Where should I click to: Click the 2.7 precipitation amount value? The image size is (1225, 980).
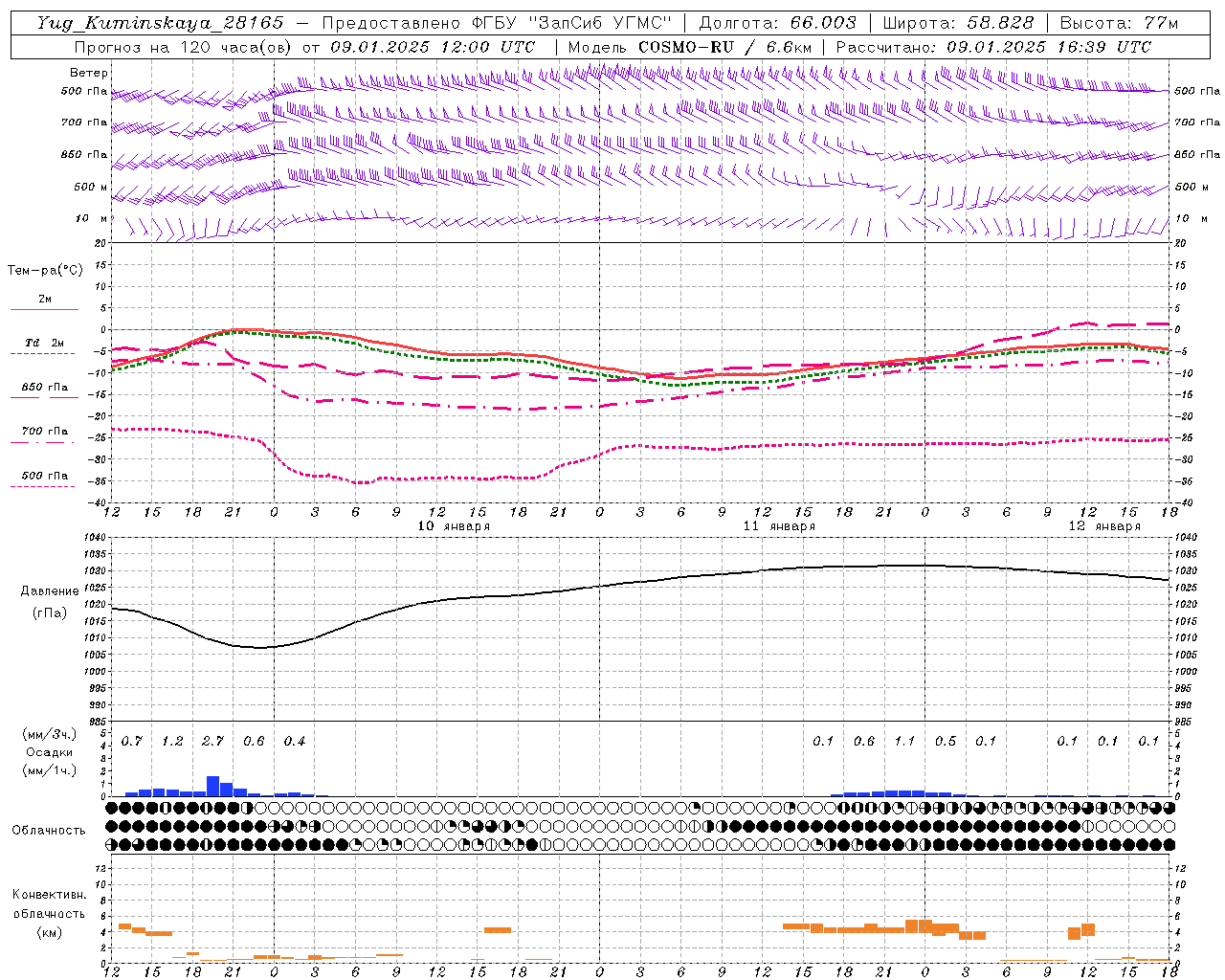pos(212,742)
